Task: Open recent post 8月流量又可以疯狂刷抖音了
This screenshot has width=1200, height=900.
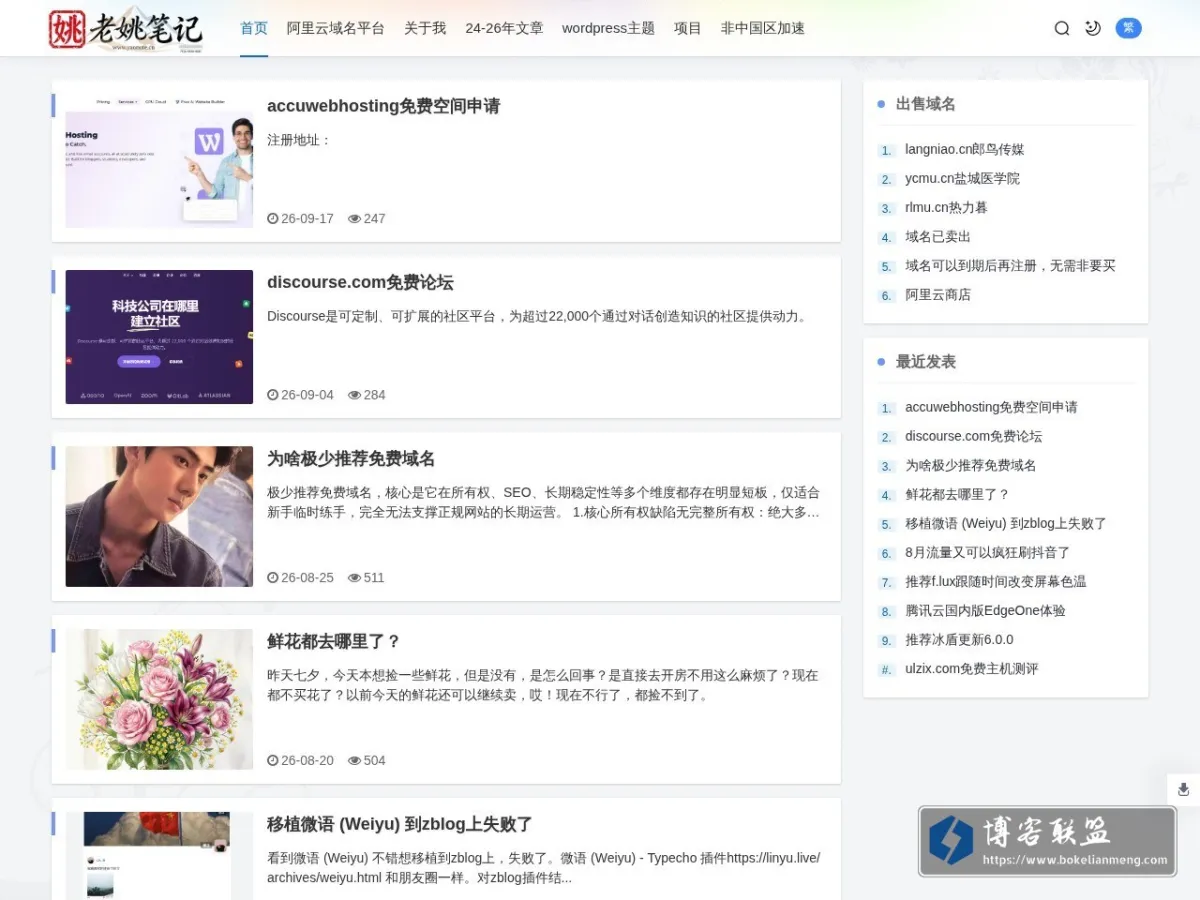Action: (x=988, y=553)
